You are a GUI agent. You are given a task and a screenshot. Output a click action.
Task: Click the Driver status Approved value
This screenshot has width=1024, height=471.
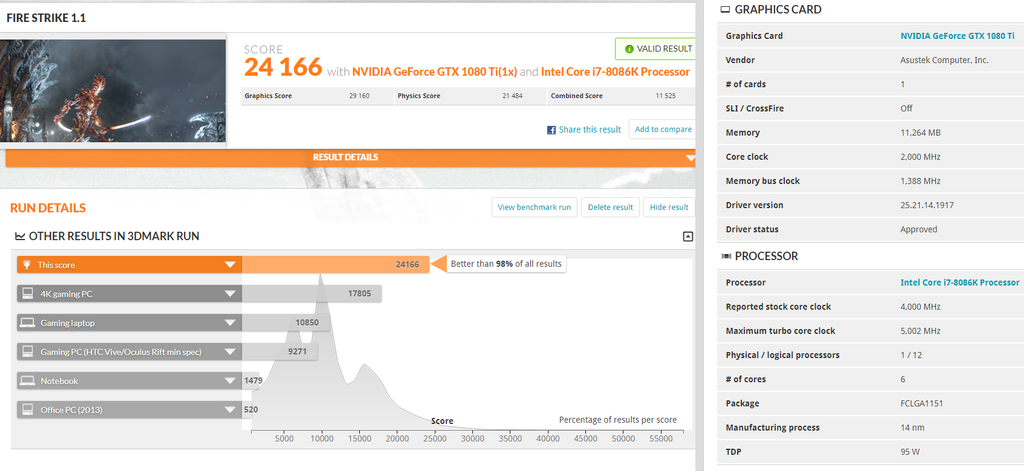pyautogui.click(x=919, y=229)
